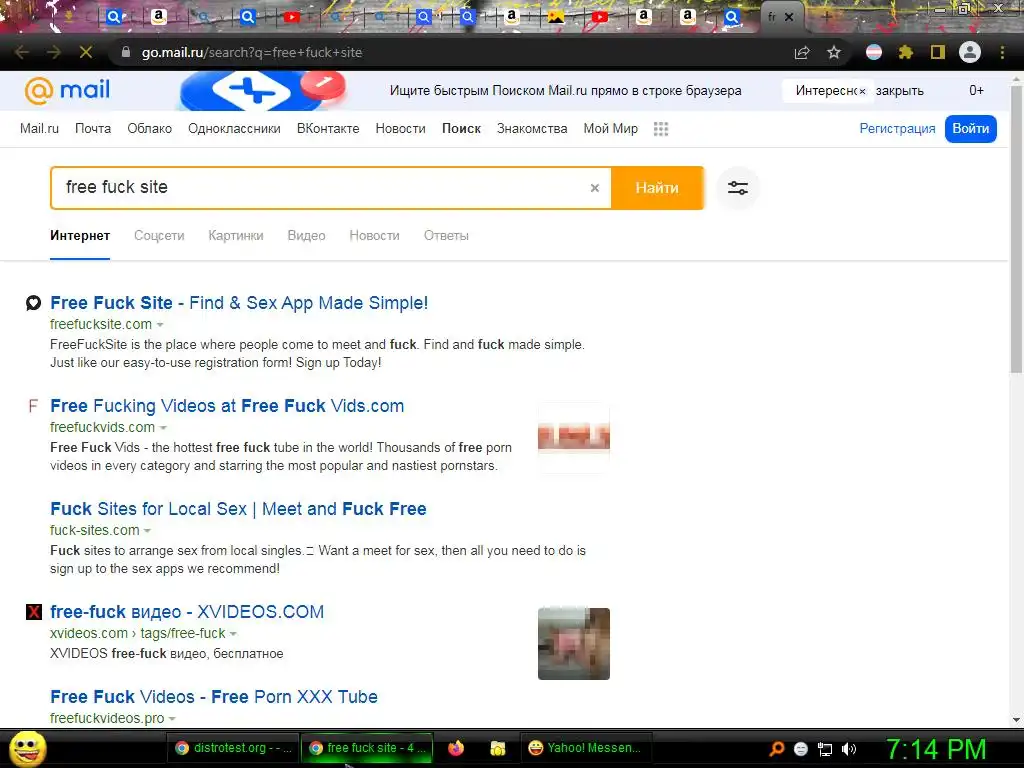
Task: Click the @mail logo
Action: pos(67,90)
